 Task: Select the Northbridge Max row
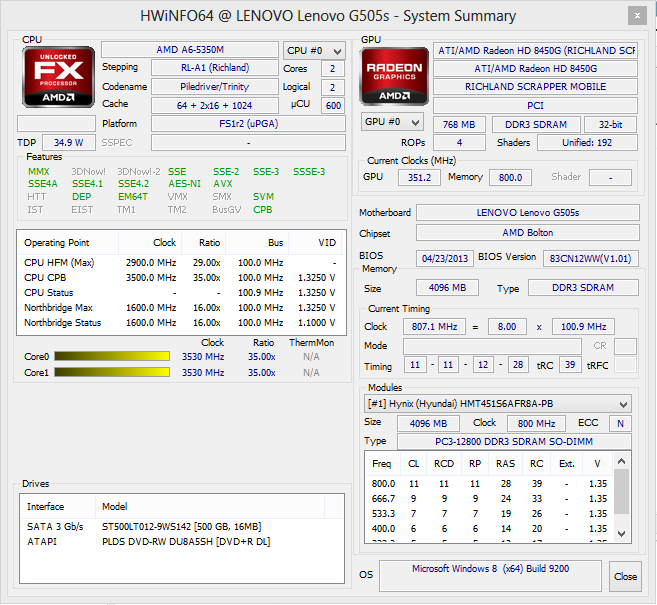181,308
